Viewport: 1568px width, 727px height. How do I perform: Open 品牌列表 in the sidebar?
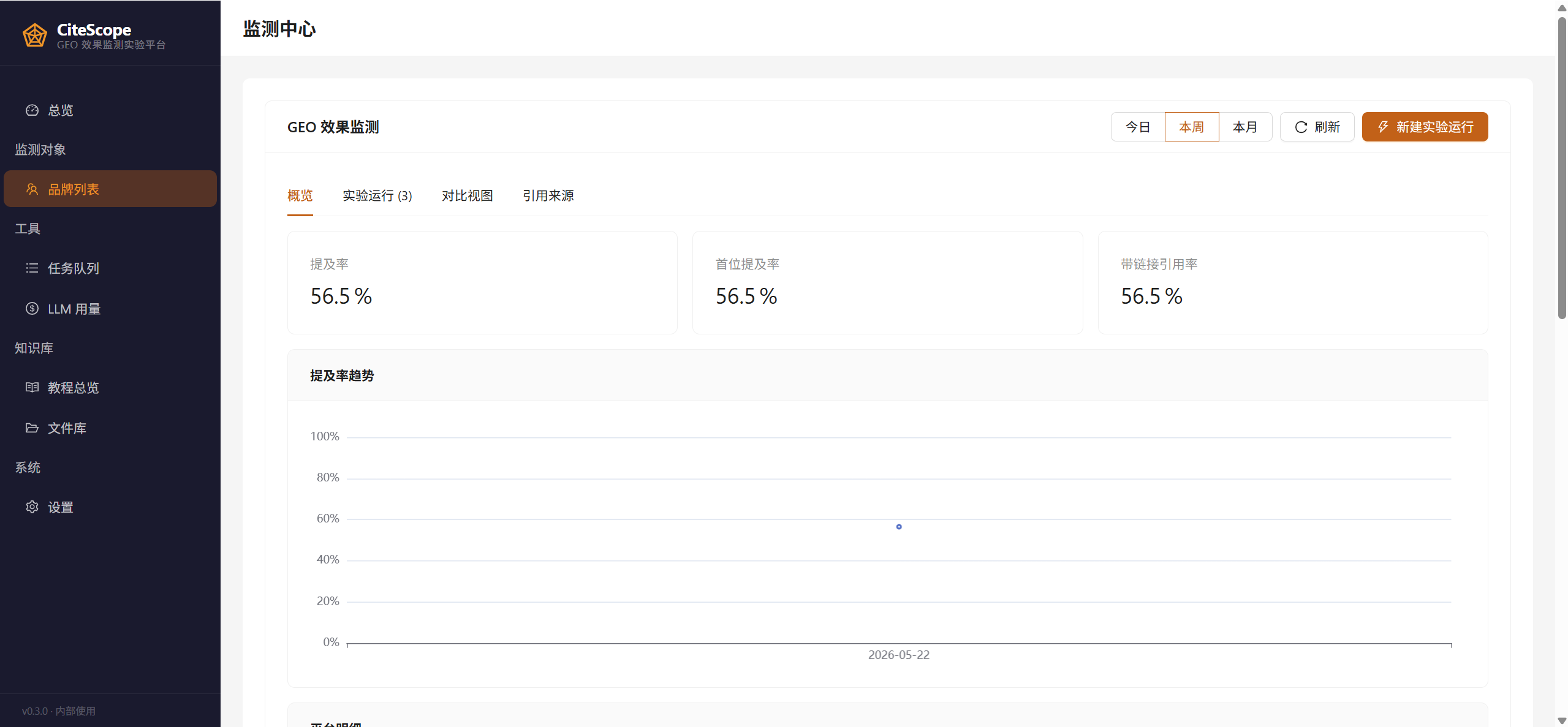pos(110,189)
